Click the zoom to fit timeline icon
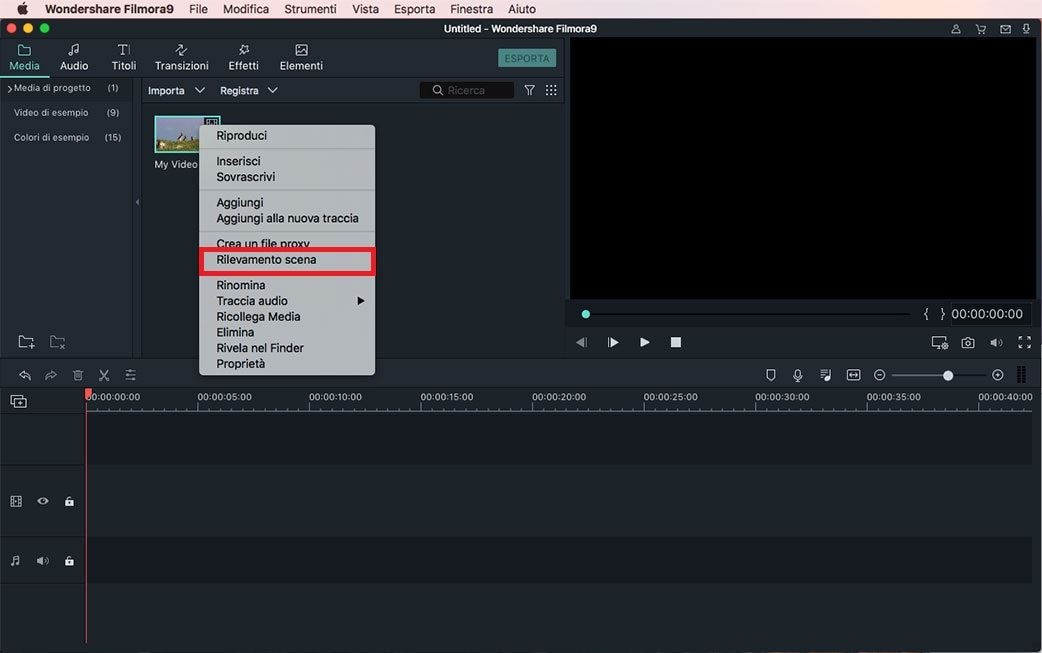The image size is (1042, 653). pyautogui.click(x=853, y=375)
